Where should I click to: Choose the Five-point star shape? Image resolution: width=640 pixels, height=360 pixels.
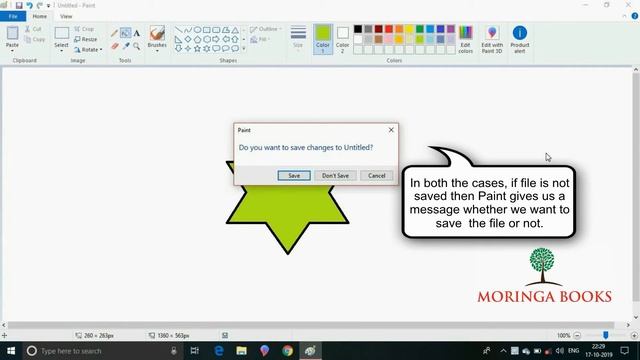point(197,49)
